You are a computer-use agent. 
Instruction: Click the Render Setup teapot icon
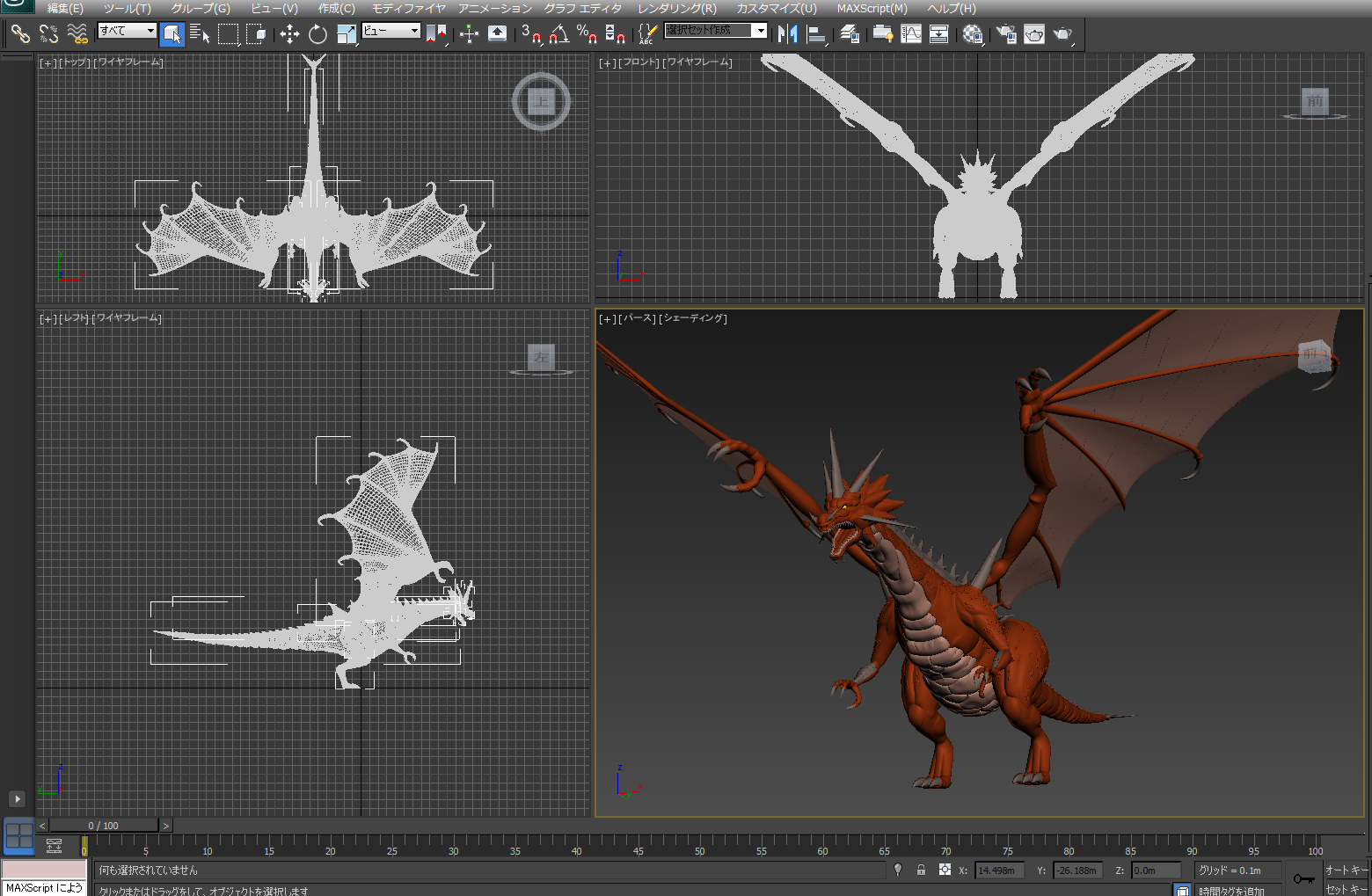[x=1006, y=34]
